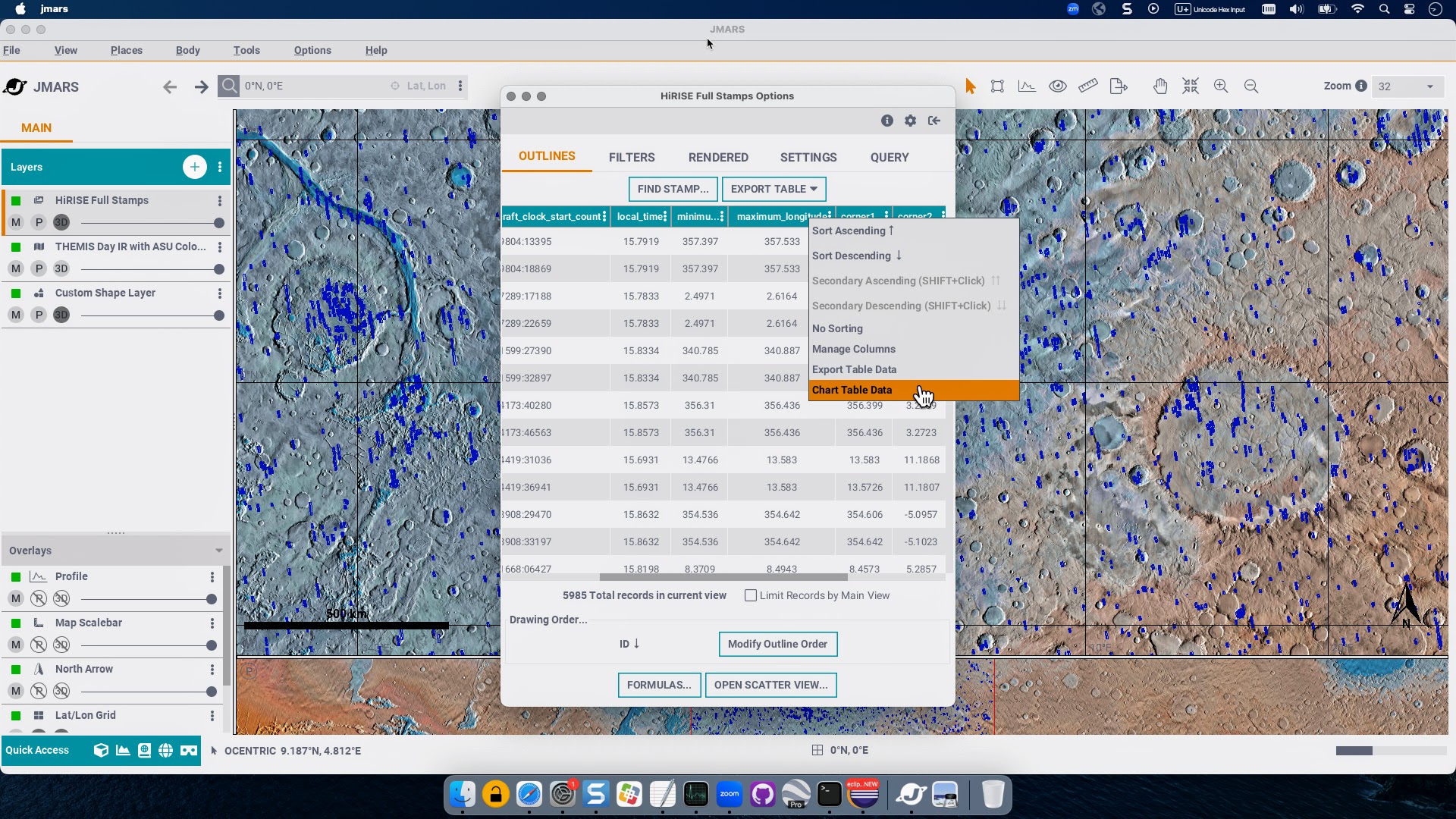1456x819 pixels.
Task: Toggle 3D button for THEMIS Day IR layer
Action: [61, 269]
